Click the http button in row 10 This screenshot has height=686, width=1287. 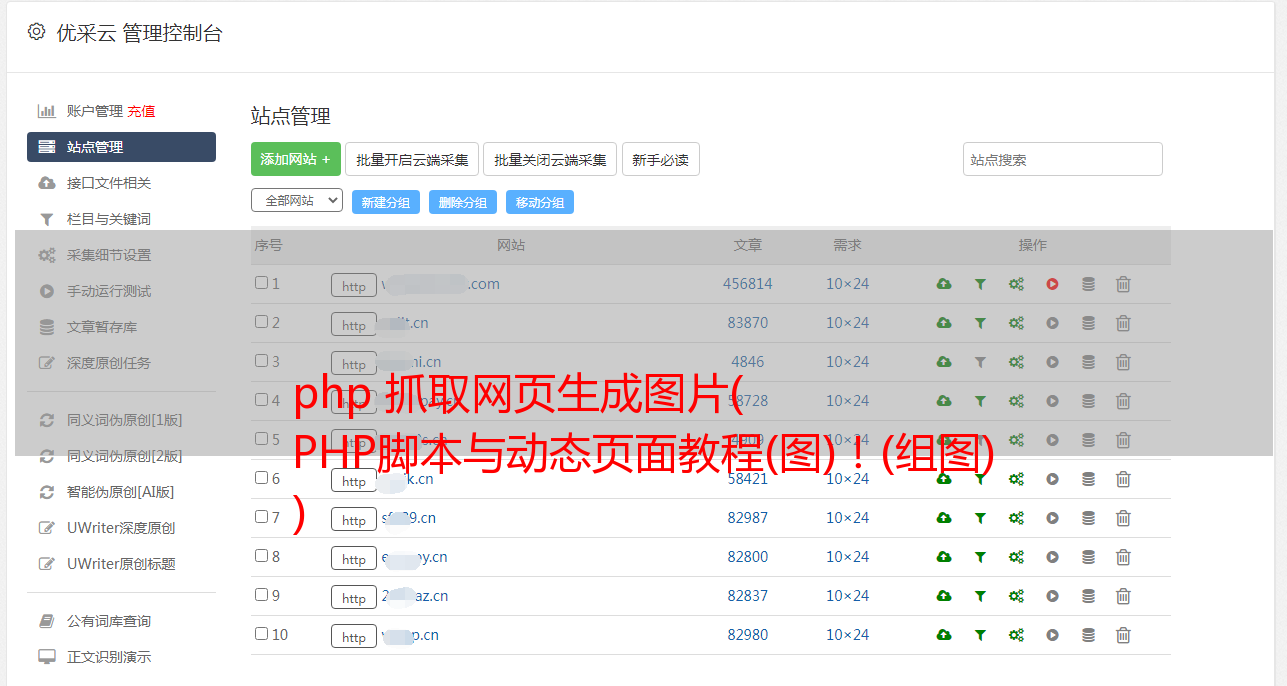click(354, 637)
